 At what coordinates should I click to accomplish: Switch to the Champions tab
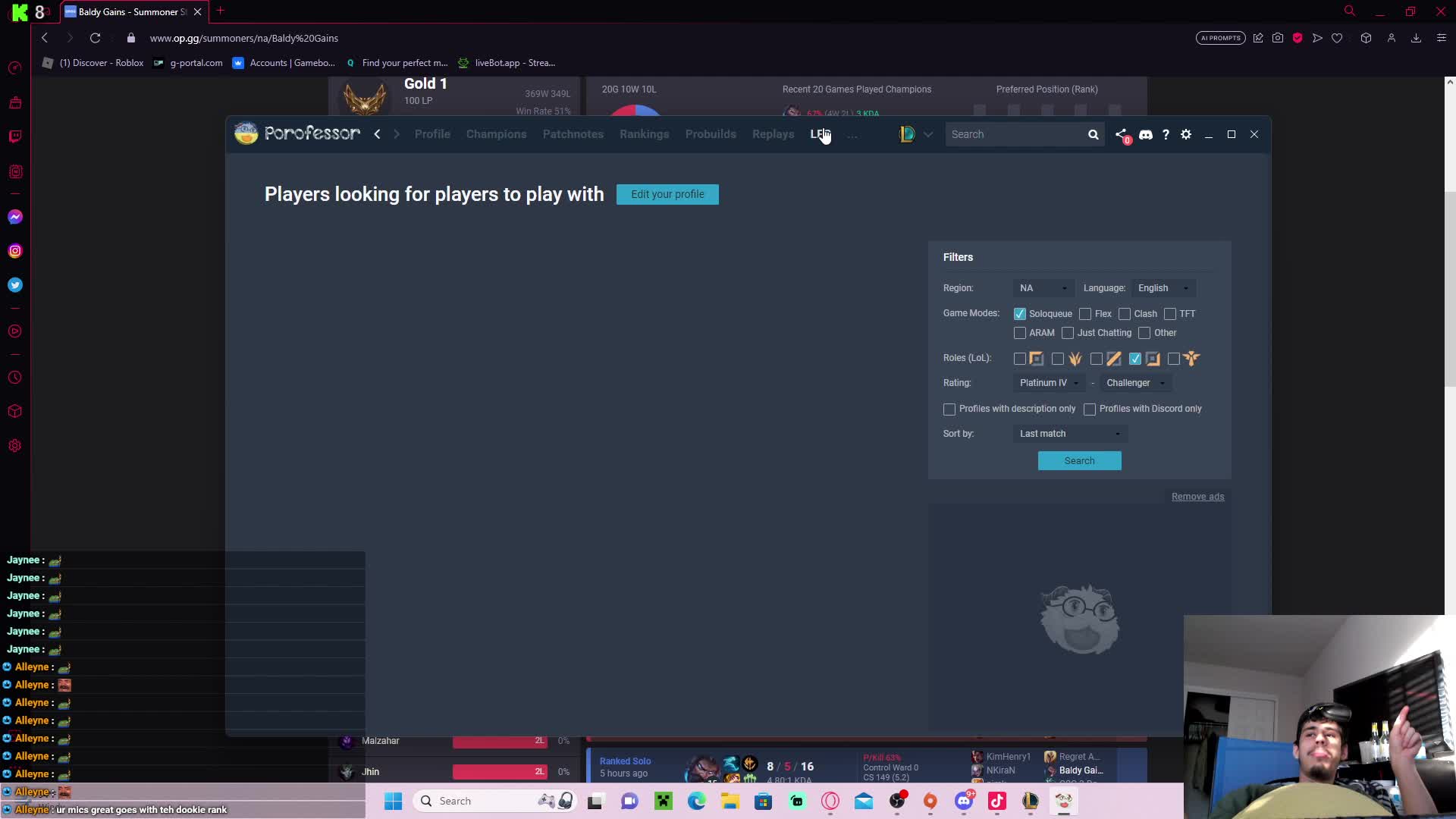[x=496, y=134]
